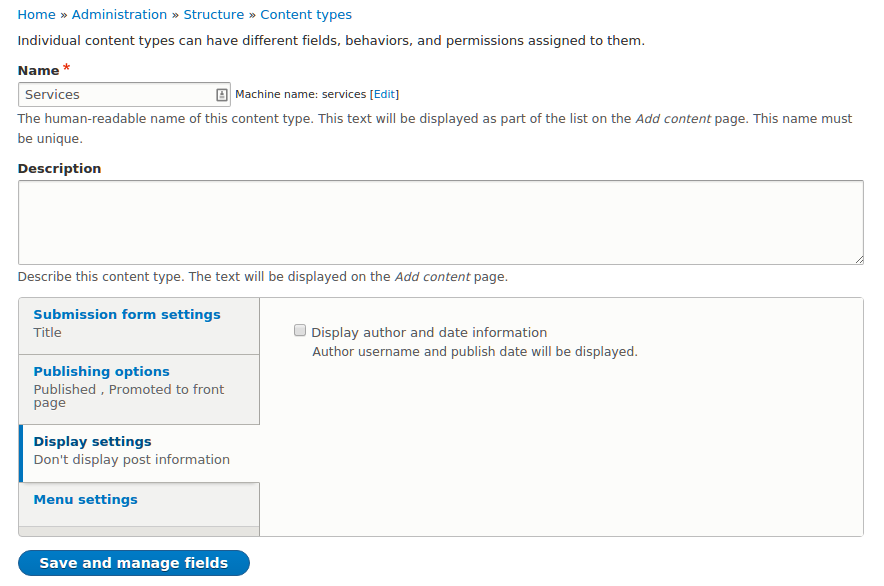Screen dimensions: 884x586
Task: Click the Description field label
Action: [x=60, y=169]
